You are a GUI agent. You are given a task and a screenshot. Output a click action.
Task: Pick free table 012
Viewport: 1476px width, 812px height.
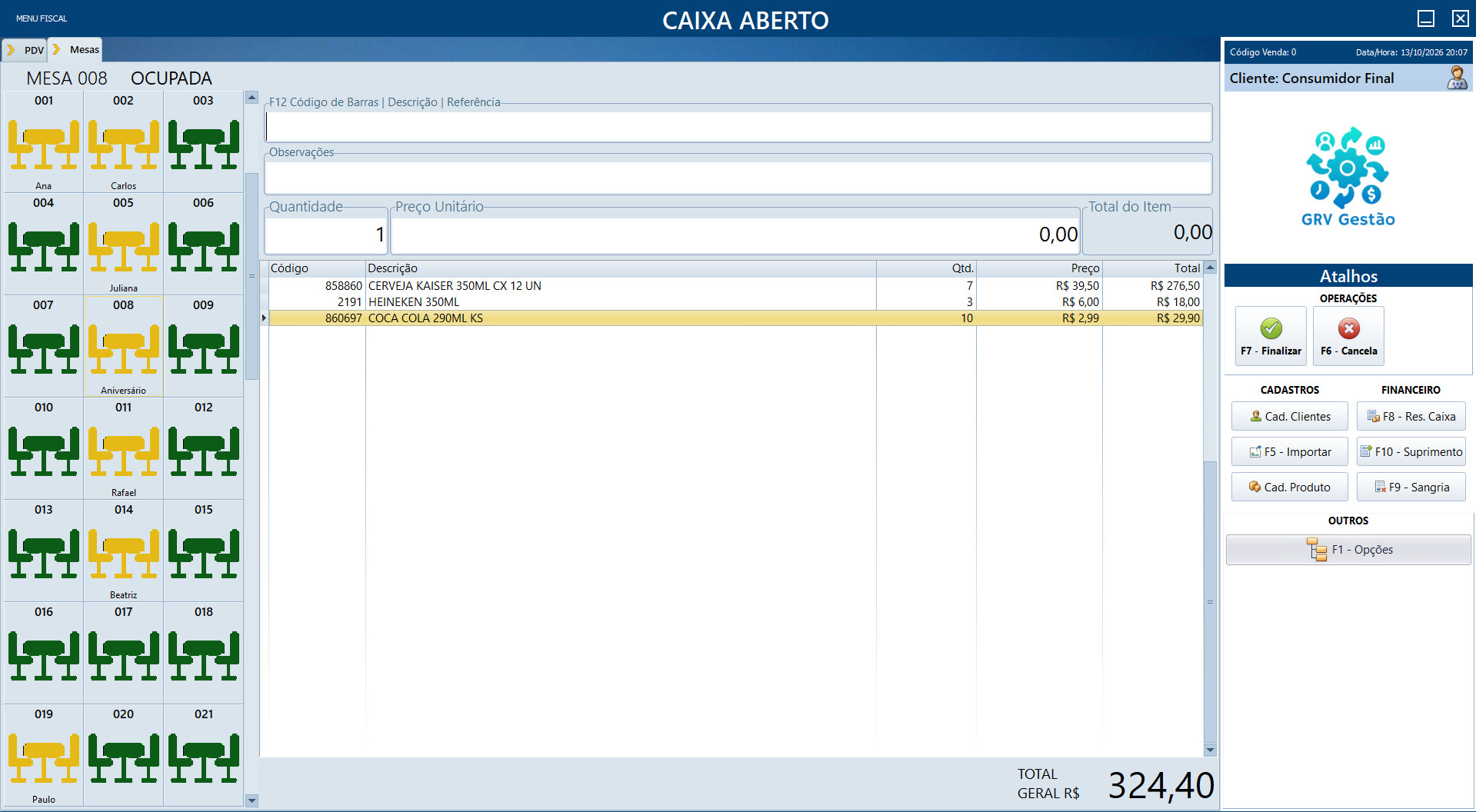tap(203, 450)
